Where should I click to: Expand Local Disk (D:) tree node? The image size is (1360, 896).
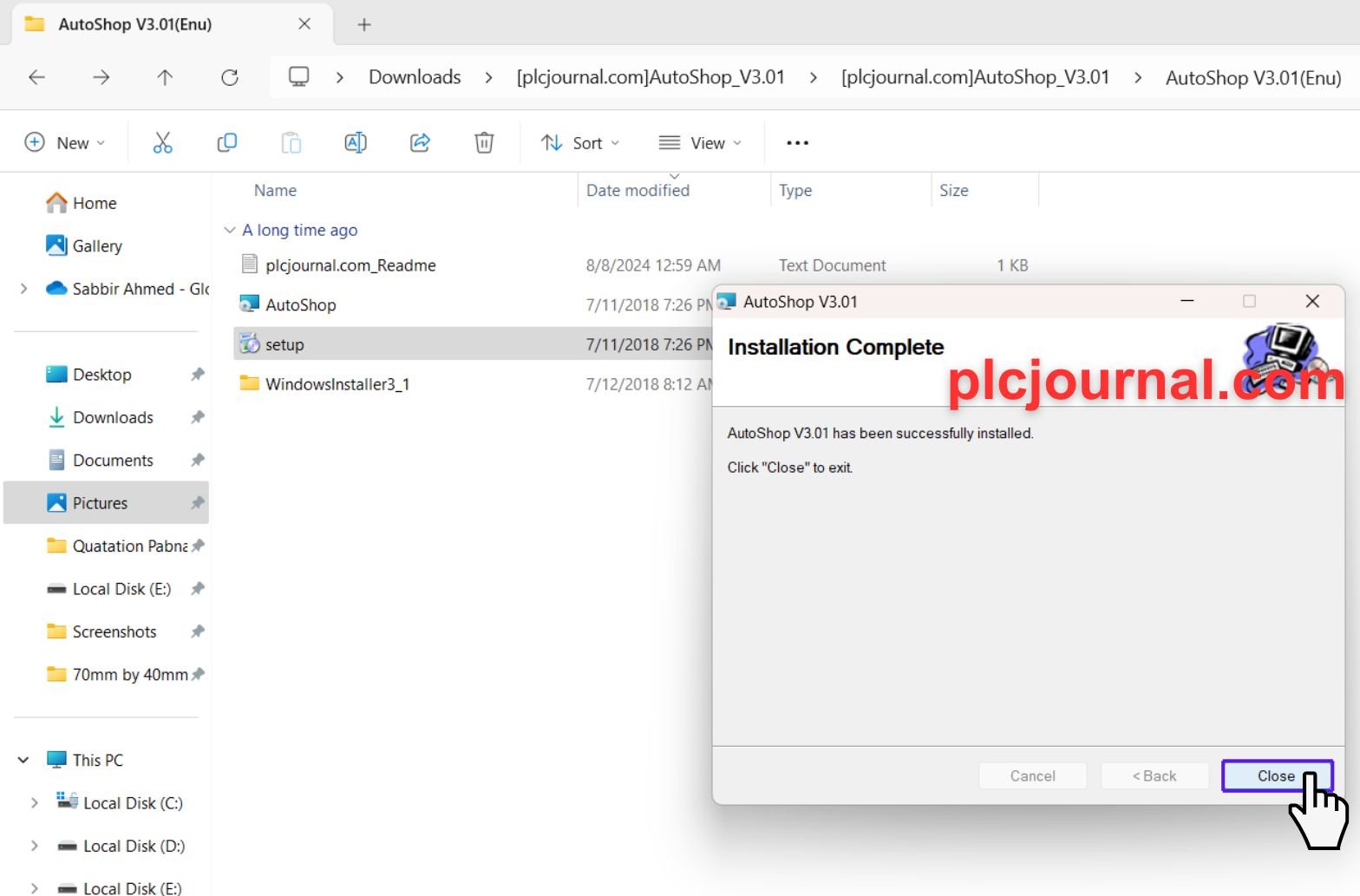tap(35, 846)
